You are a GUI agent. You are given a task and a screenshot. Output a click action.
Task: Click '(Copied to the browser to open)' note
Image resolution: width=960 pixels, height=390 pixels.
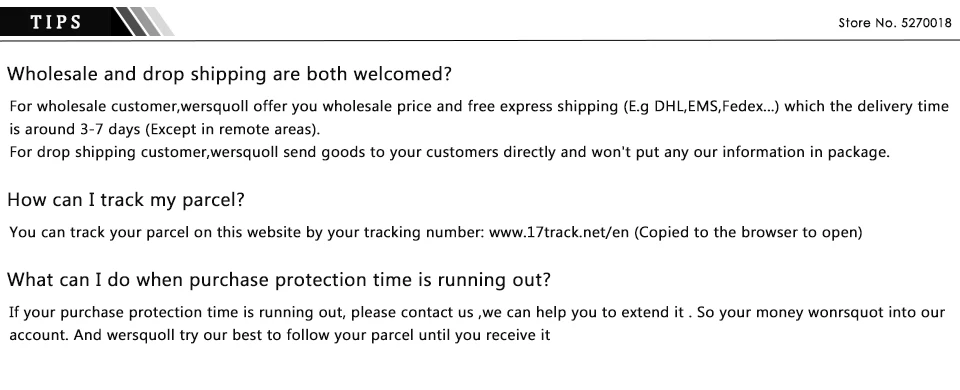coord(748,233)
